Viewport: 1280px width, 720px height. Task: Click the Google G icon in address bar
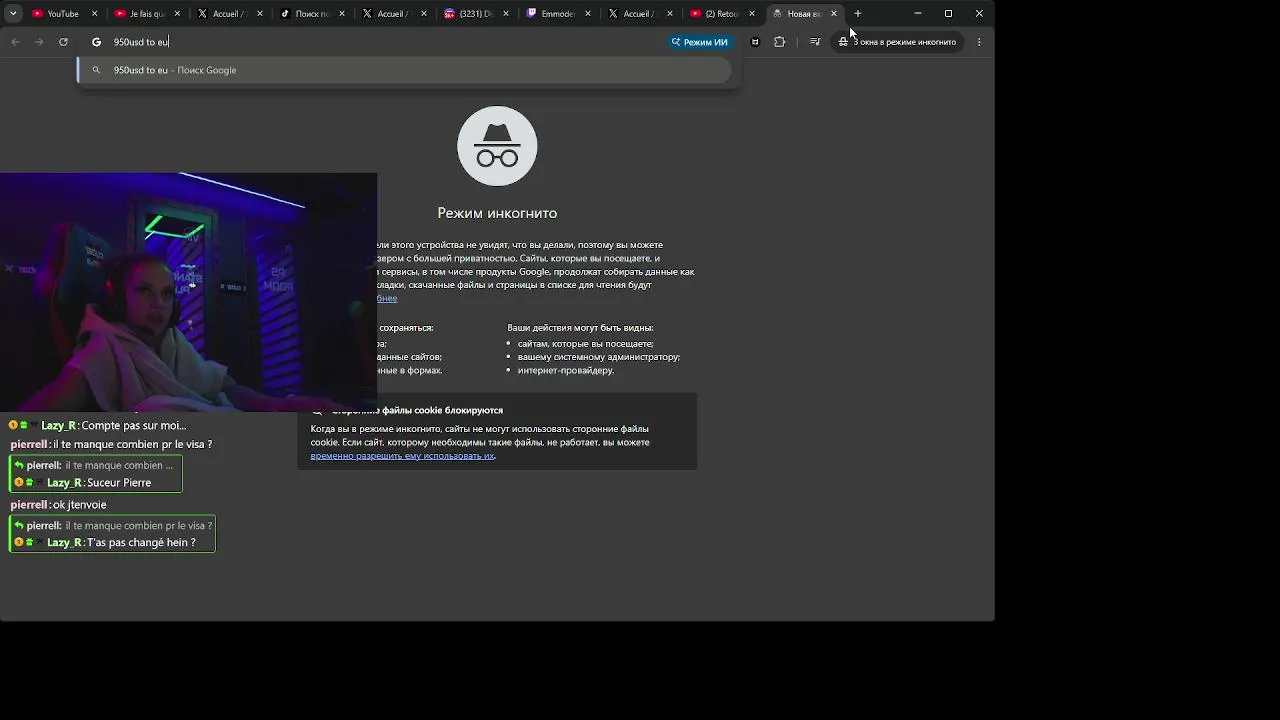(x=96, y=42)
